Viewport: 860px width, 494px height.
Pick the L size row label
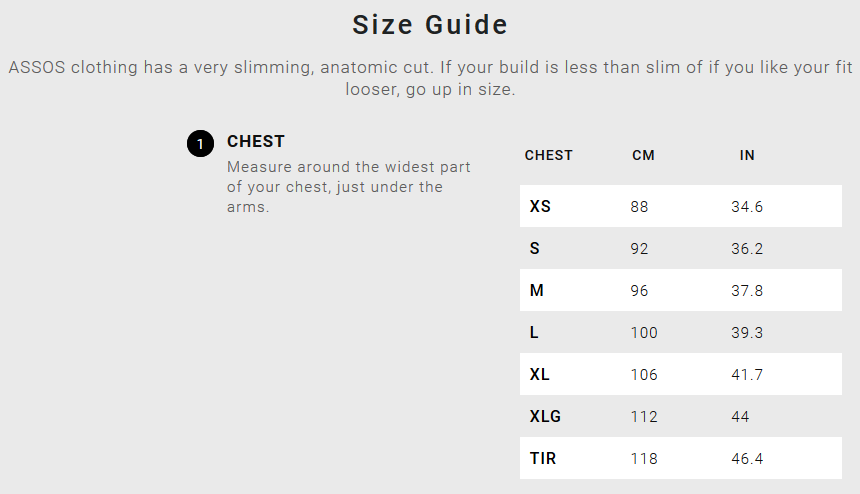tap(535, 333)
